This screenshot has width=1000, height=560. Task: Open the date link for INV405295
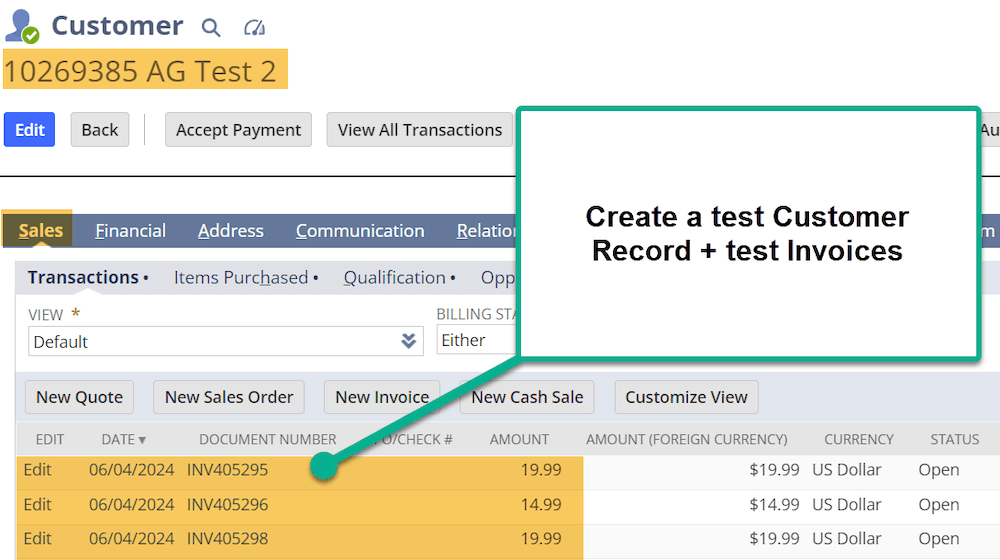[131, 470]
